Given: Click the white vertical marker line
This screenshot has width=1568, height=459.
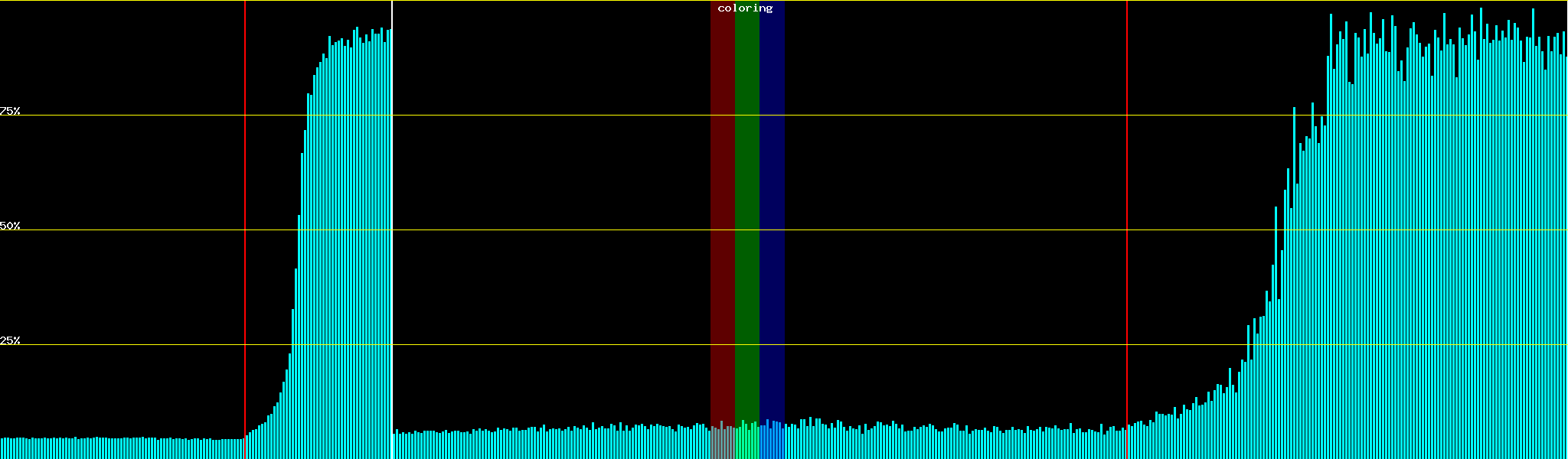Looking at the screenshot, I should pyautogui.click(x=392, y=229).
